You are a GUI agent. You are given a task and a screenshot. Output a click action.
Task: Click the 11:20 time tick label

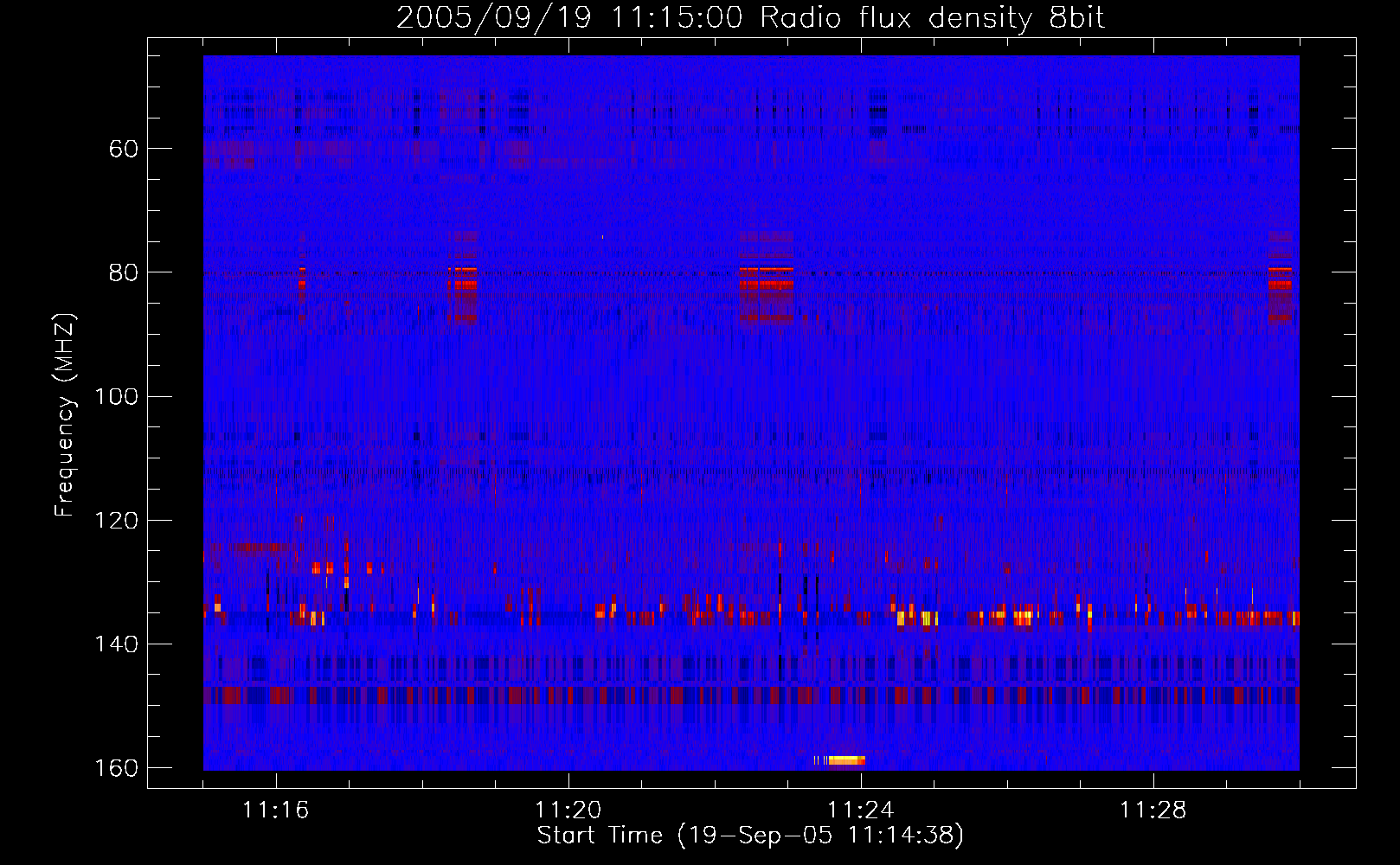point(568,811)
